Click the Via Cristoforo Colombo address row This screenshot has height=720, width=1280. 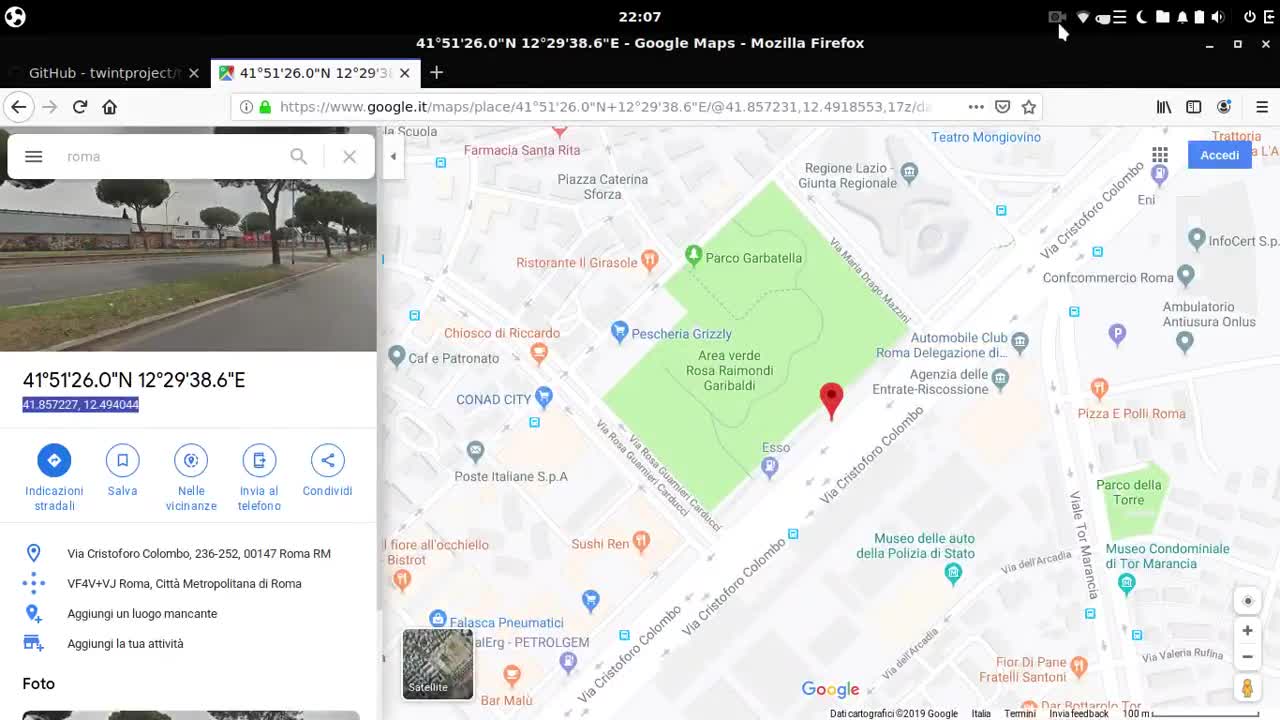188,553
